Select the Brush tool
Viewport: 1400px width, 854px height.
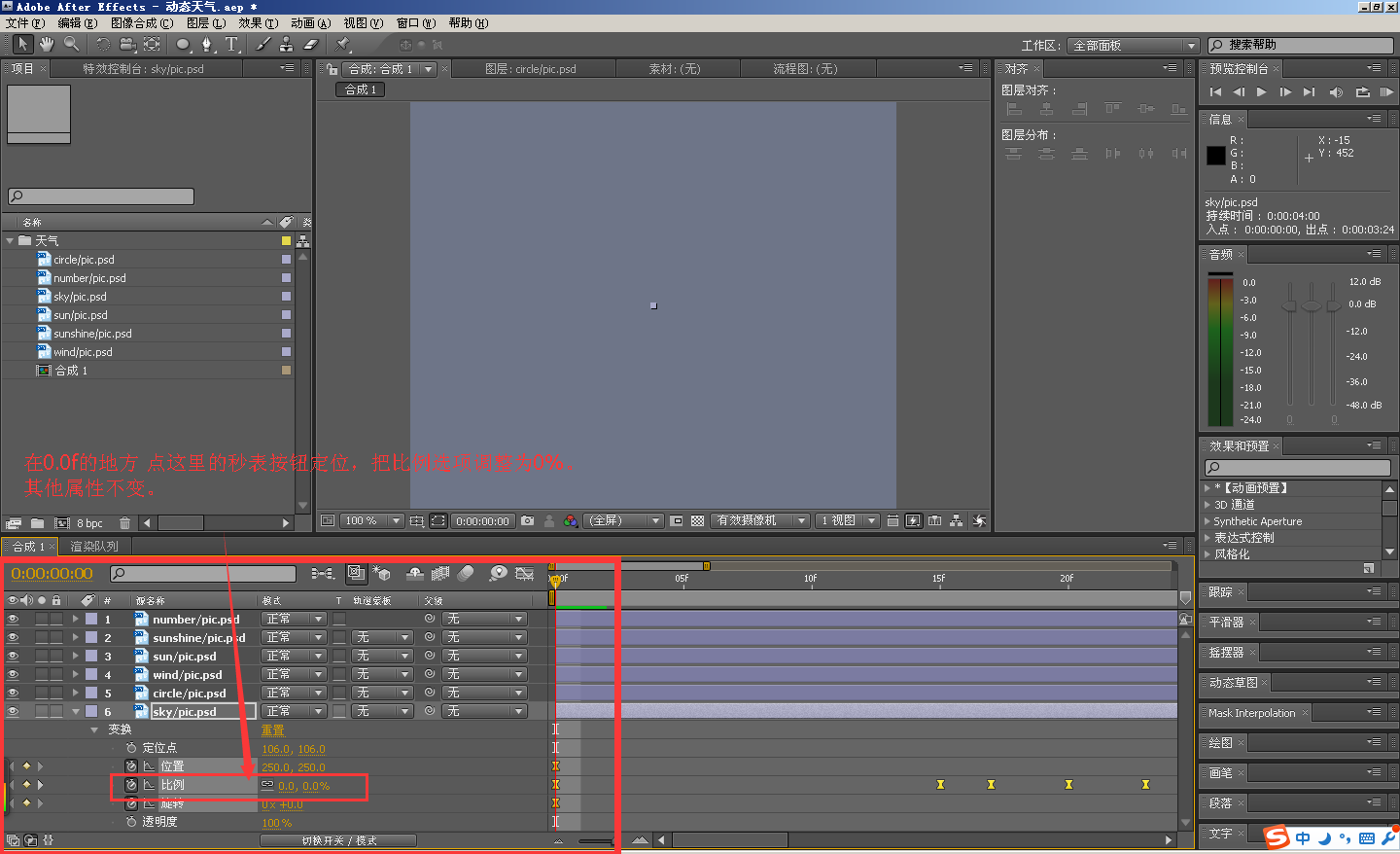(x=262, y=44)
